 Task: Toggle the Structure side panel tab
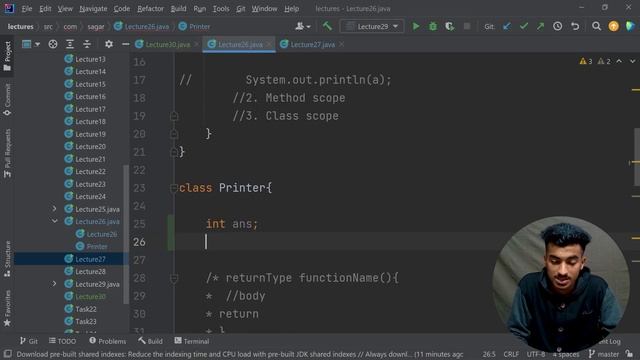[x=7, y=259]
